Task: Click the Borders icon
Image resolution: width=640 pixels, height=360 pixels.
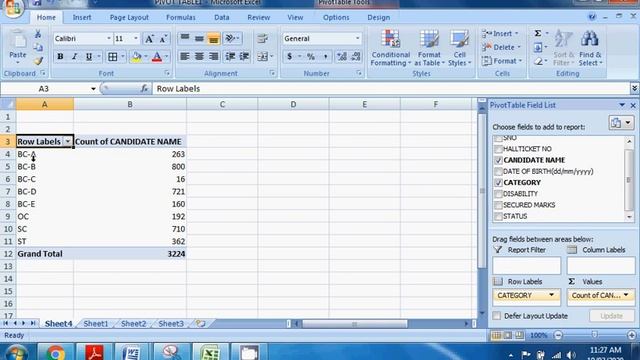Action: click(x=113, y=57)
